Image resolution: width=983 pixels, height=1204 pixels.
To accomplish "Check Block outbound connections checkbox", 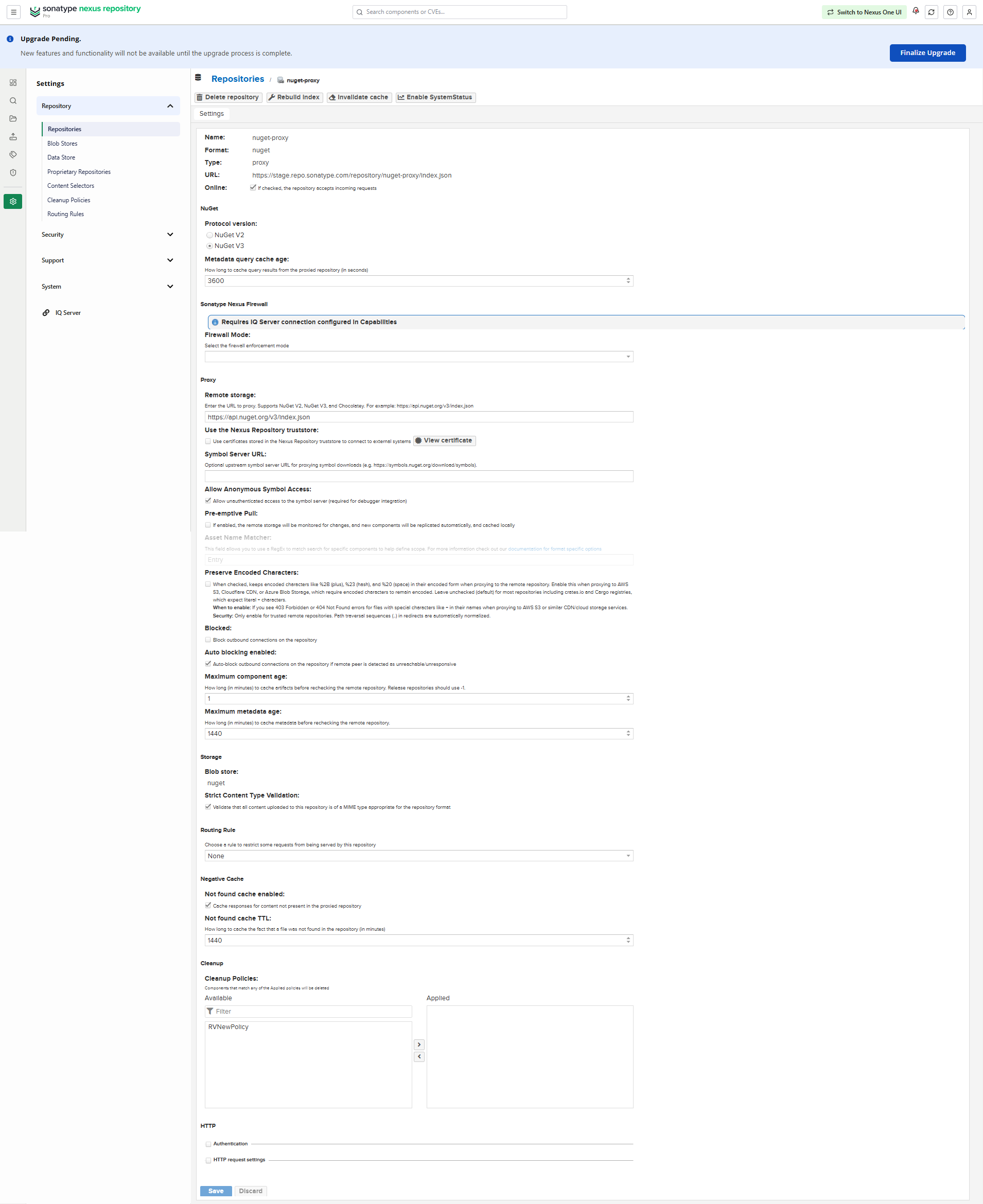I will 208,640.
